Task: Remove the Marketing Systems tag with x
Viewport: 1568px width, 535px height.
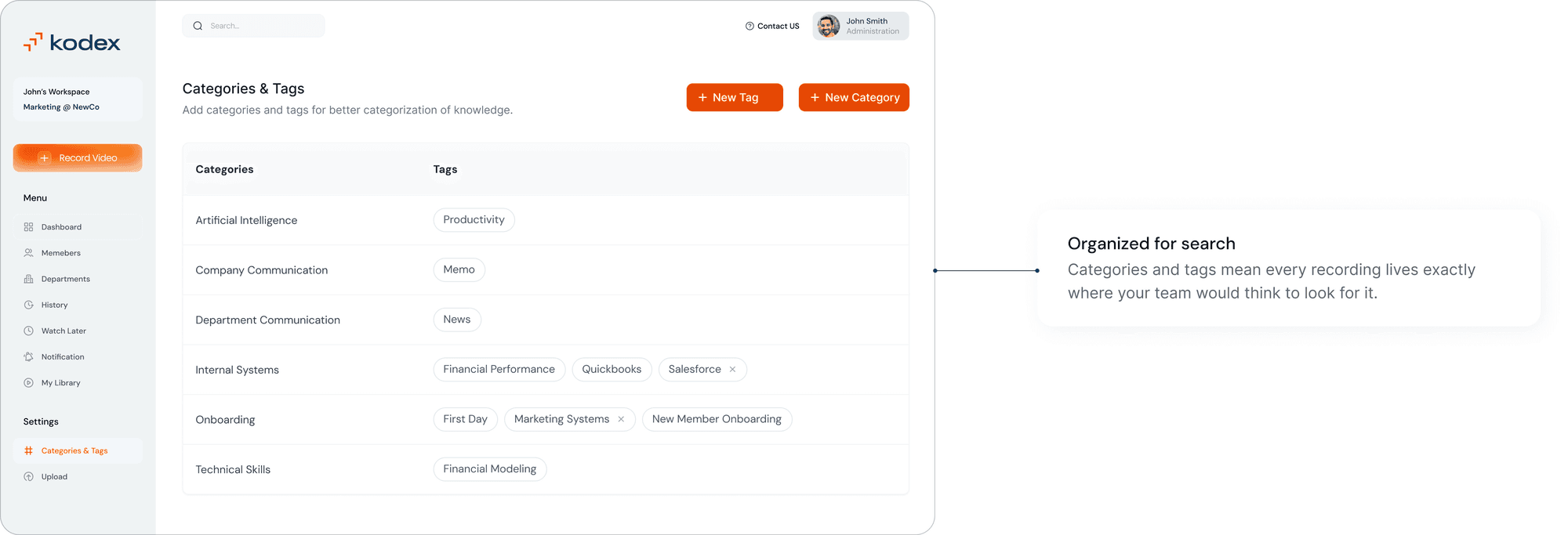Action: point(621,419)
